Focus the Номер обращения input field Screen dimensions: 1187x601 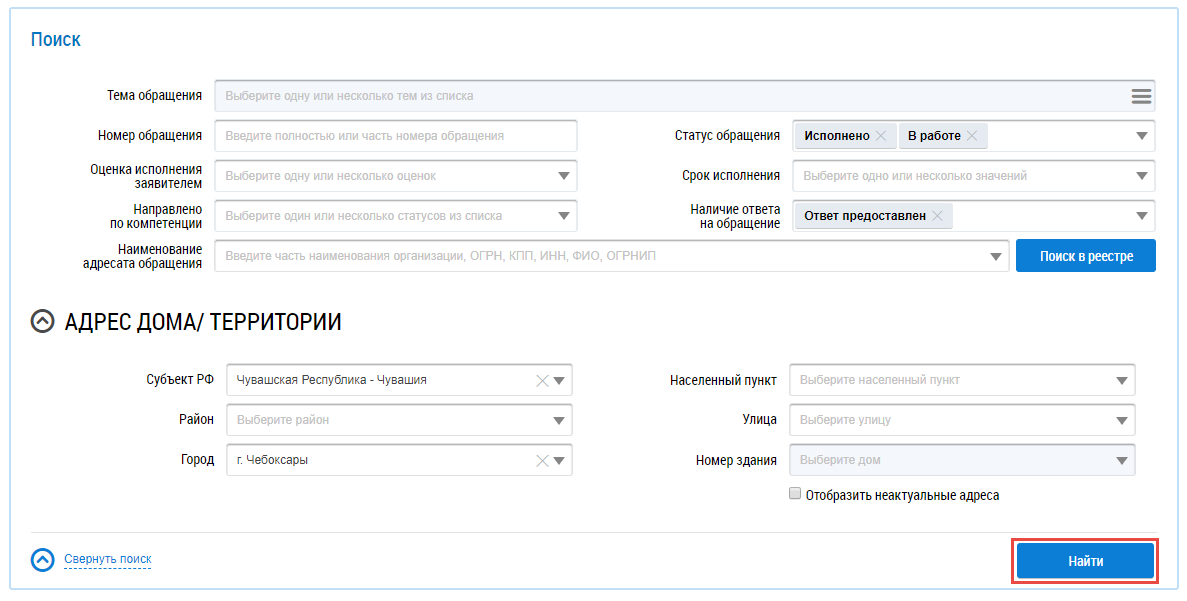[396, 136]
